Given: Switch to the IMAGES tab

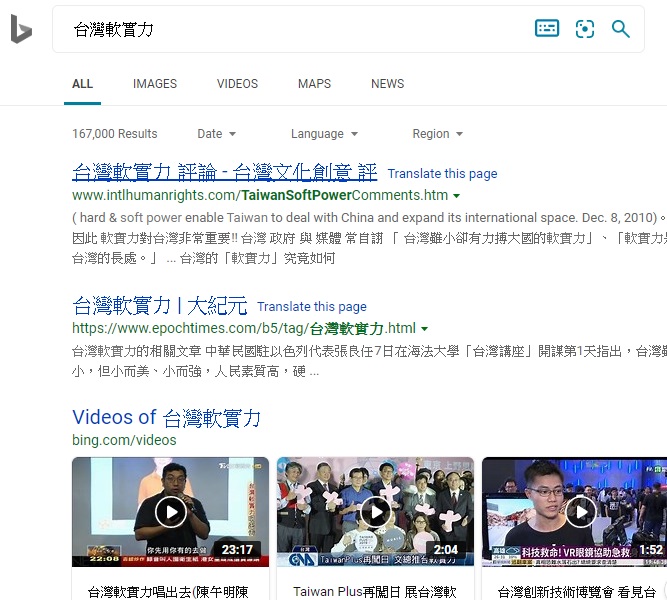Looking at the screenshot, I should point(155,84).
